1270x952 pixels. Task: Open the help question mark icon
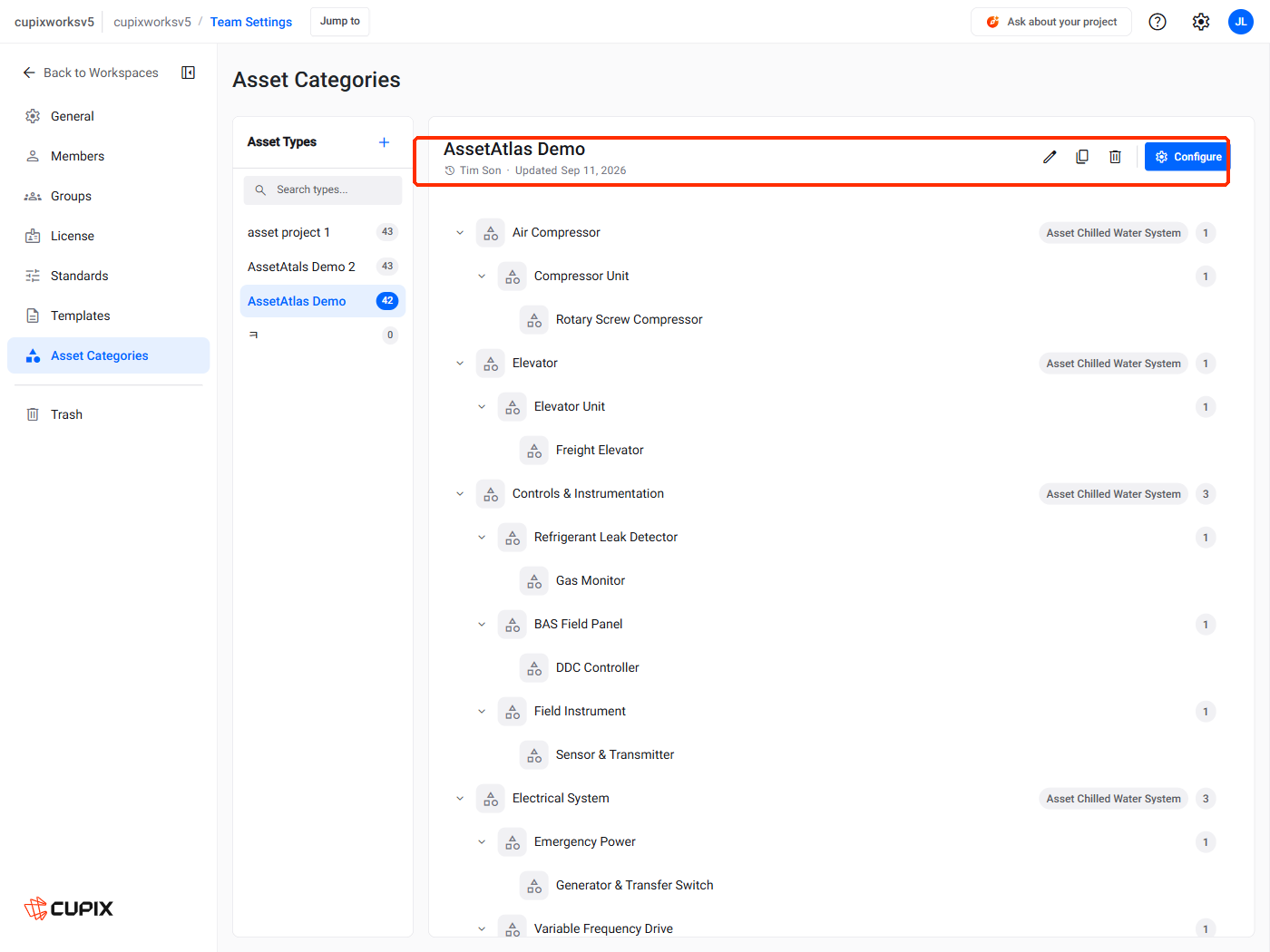coord(1158,22)
